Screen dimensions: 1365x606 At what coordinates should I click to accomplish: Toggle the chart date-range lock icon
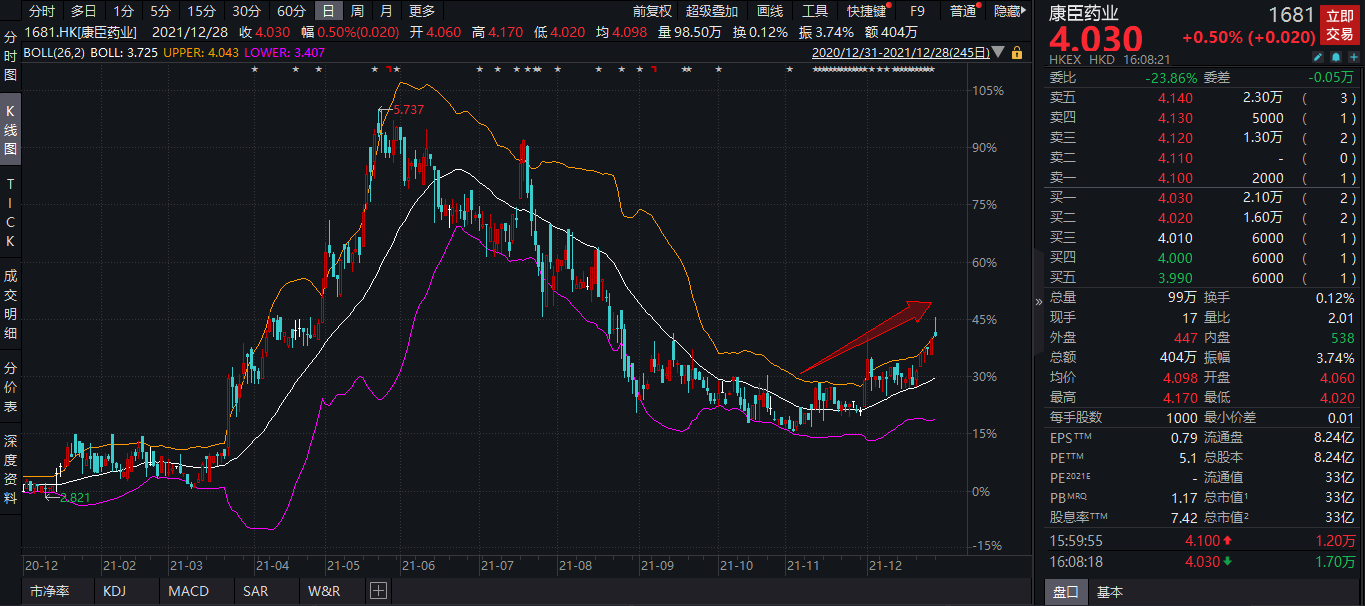coord(1017,52)
